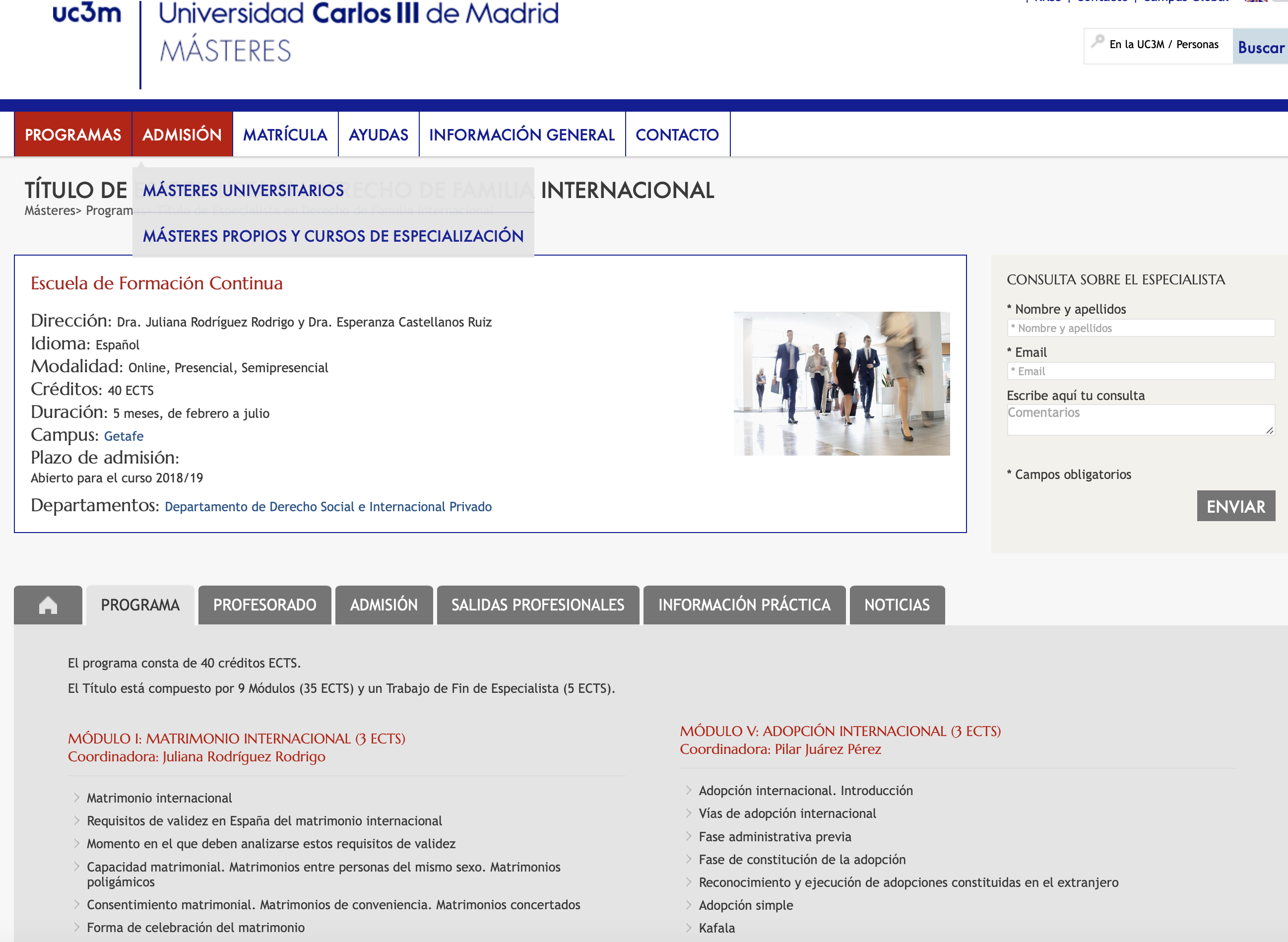The width and height of the screenshot is (1288, 942).
Task: Open the home tab icon
Action: coord(48,605)
